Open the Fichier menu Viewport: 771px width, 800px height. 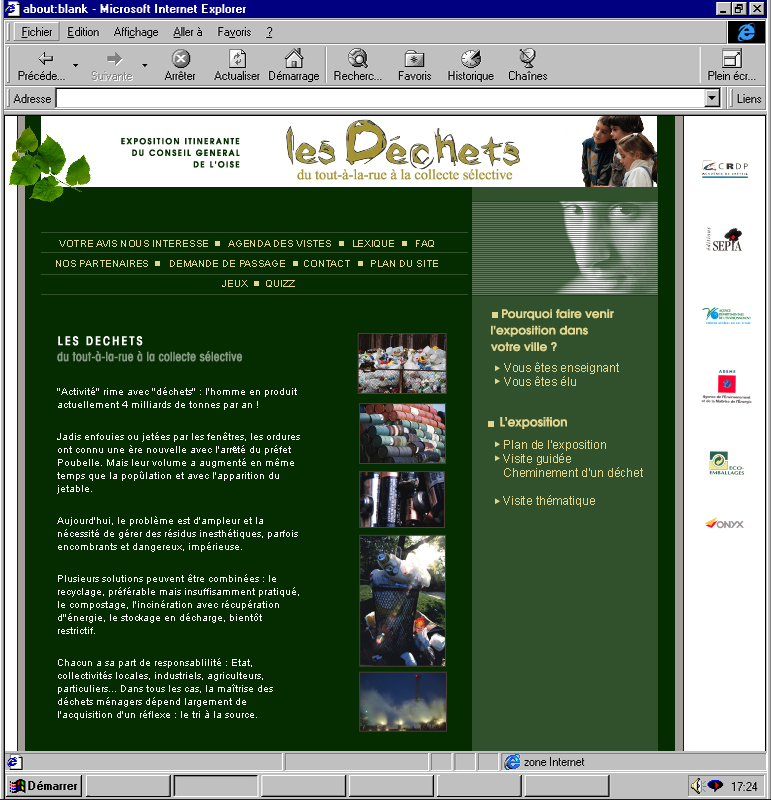(x=37, y=32)
